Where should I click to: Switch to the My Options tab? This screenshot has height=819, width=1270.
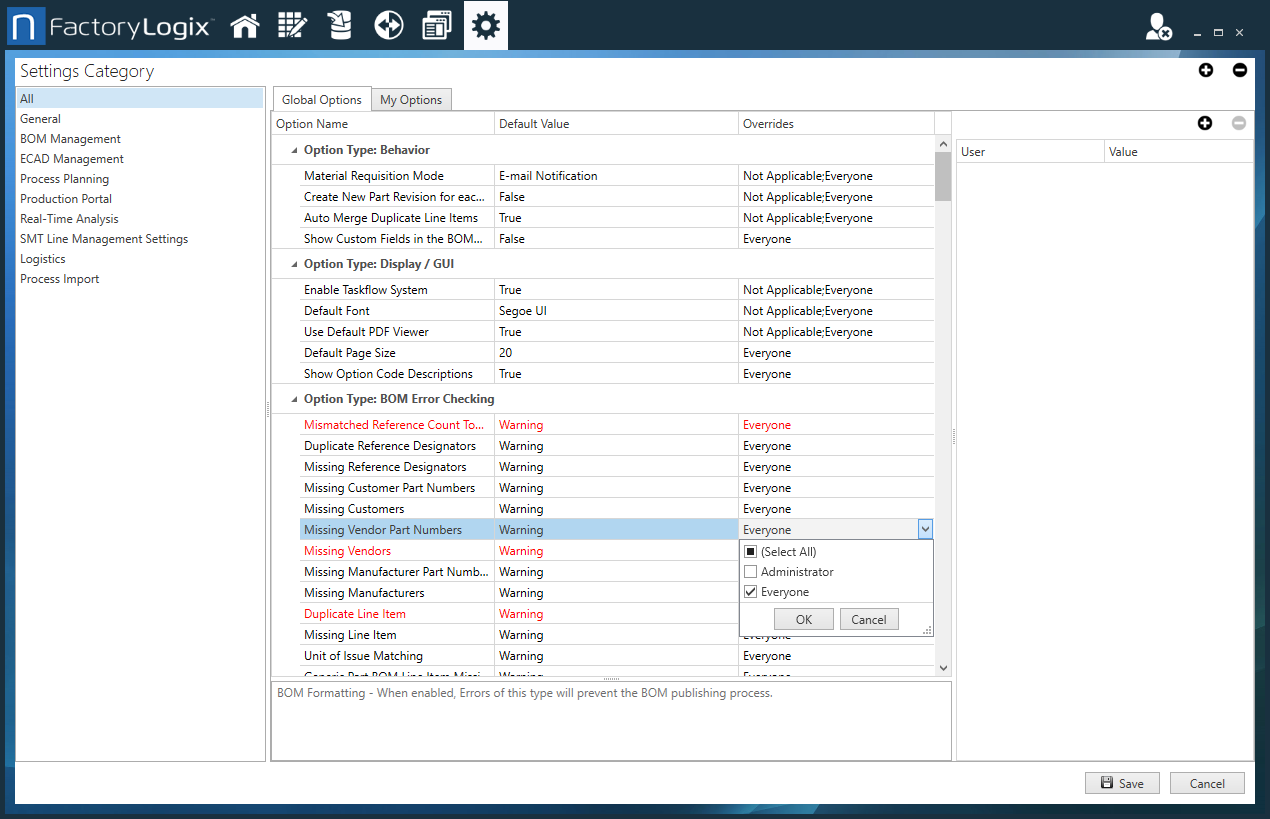tap(411, 99)
